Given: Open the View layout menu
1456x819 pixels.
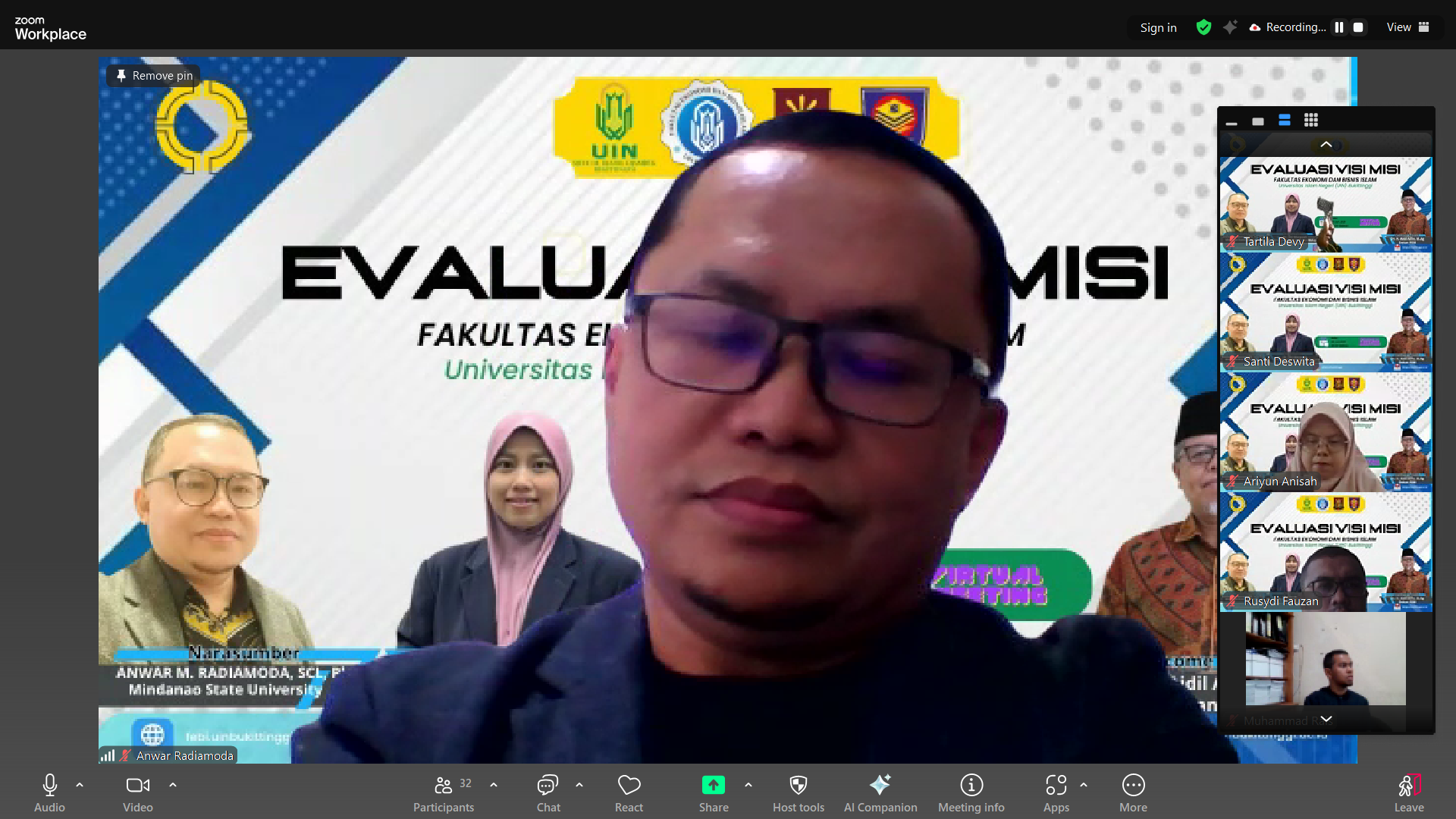Looking at the screenshot, I should 1407,27.
